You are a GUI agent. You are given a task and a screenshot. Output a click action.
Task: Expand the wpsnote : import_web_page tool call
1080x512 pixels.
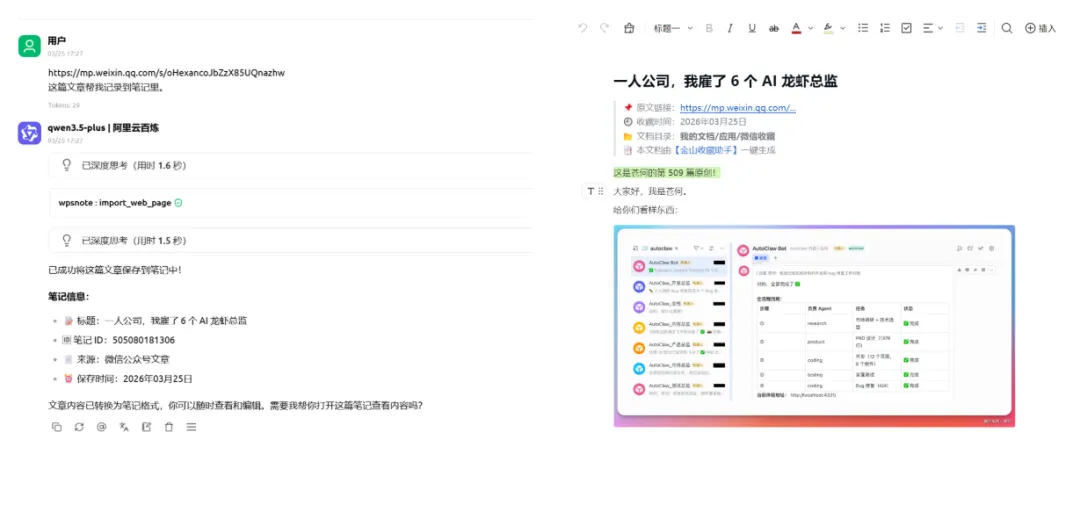point(290,203)
